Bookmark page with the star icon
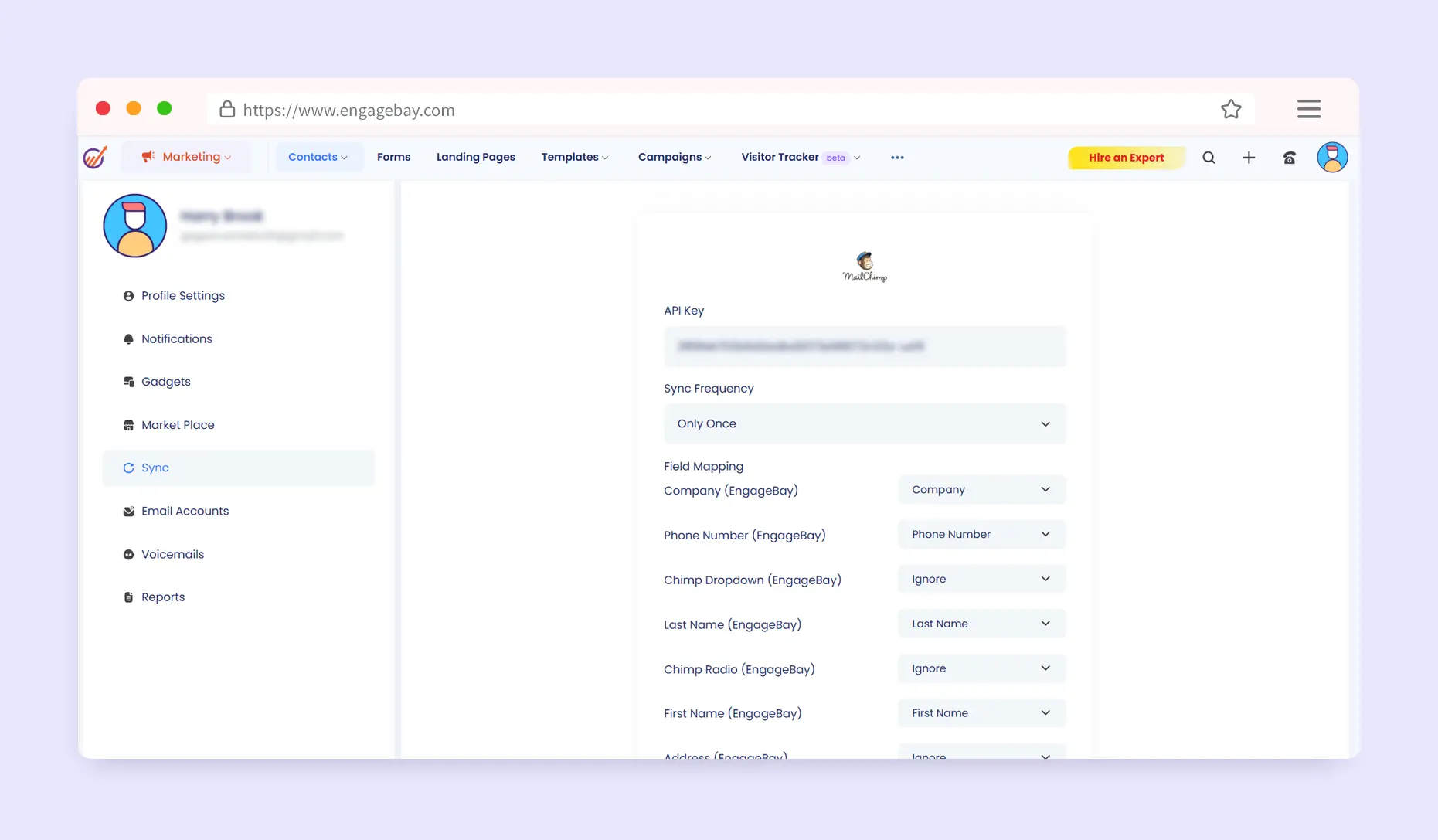 click(1231, 109)
